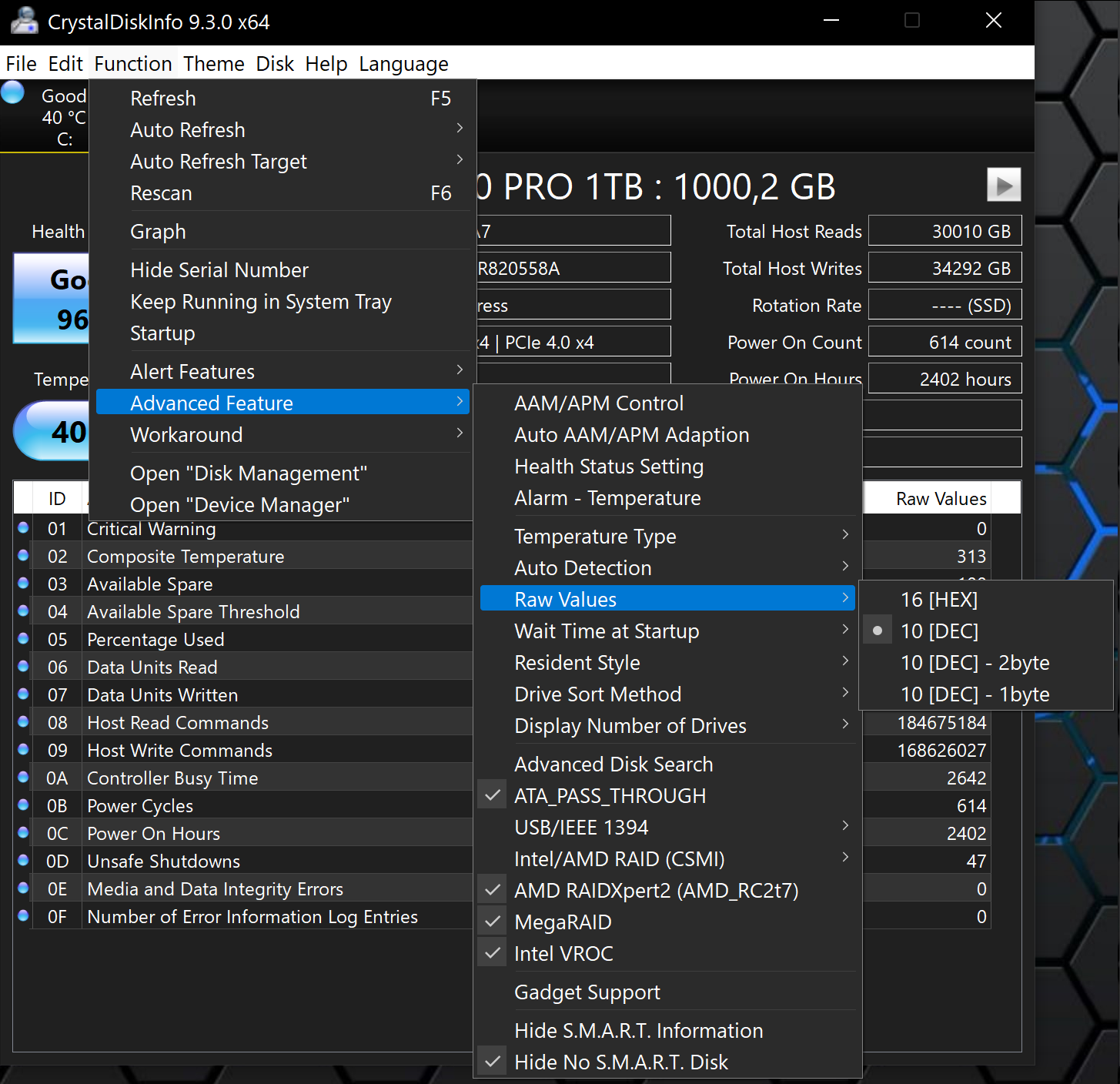Click status dot for Unsafe Shutdowns row
This screenshot has height=1084, width=1120.
click(x=23, y=860)
